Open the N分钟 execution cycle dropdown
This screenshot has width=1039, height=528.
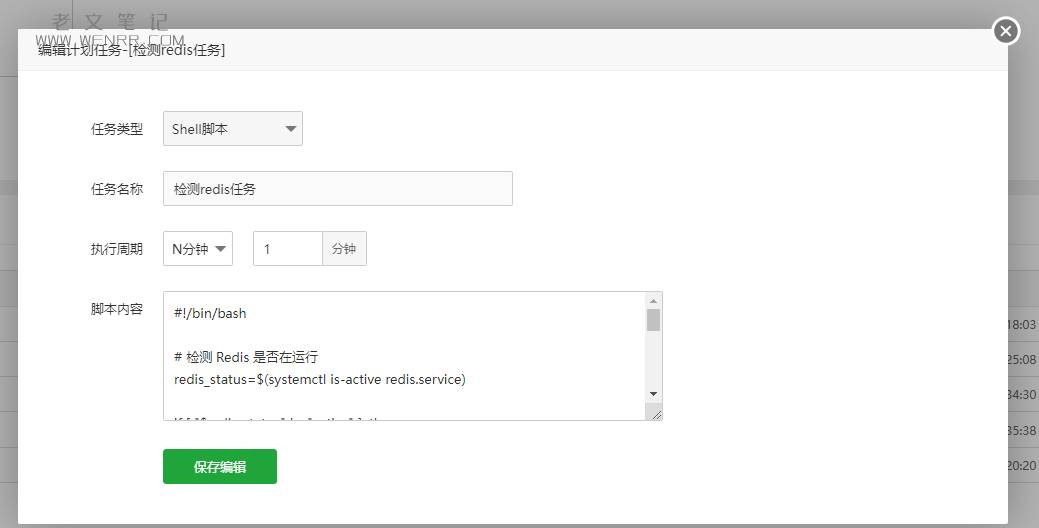[197, 248]
